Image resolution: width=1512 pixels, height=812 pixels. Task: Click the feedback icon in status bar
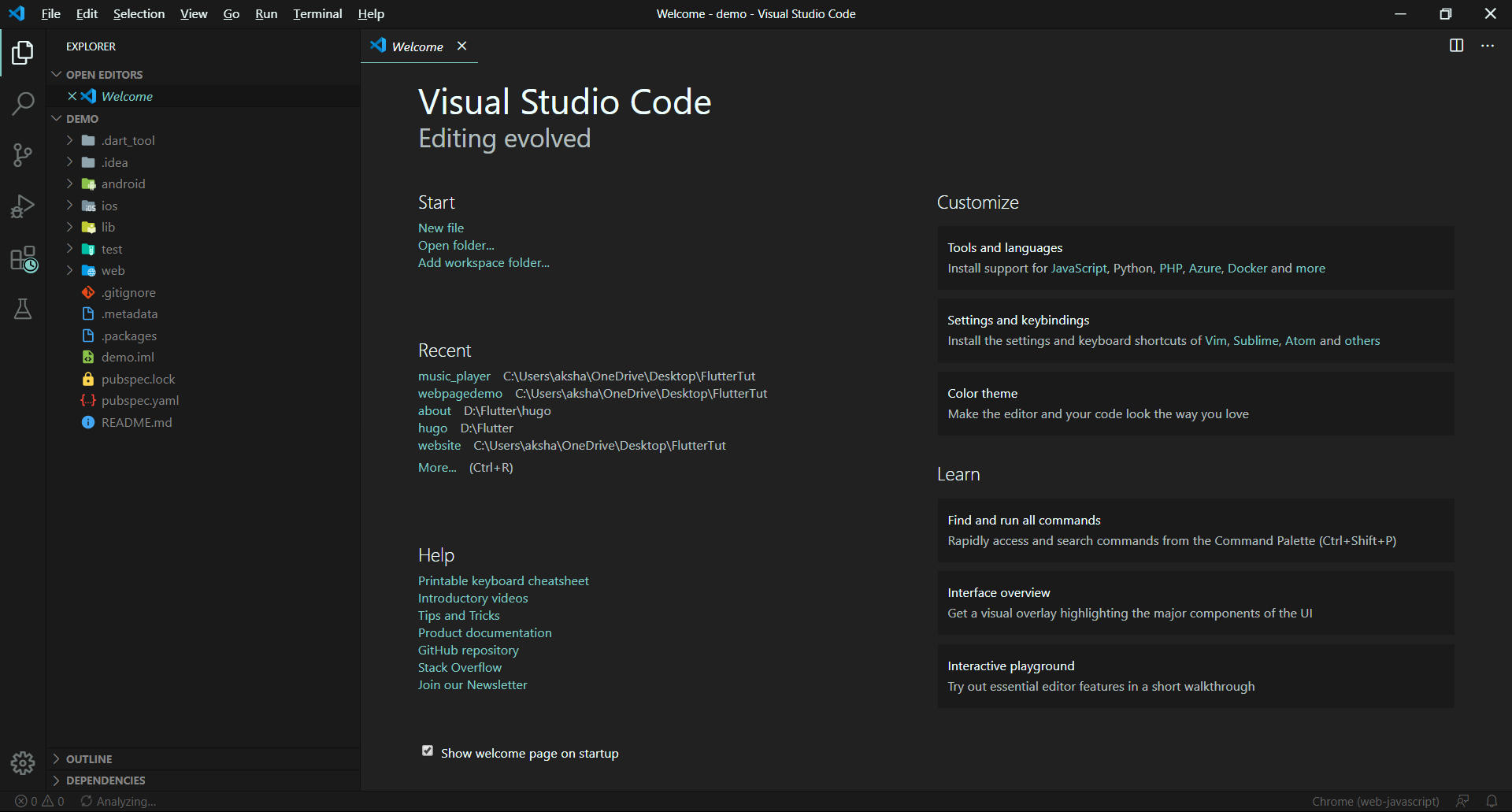coord(1462,801)
